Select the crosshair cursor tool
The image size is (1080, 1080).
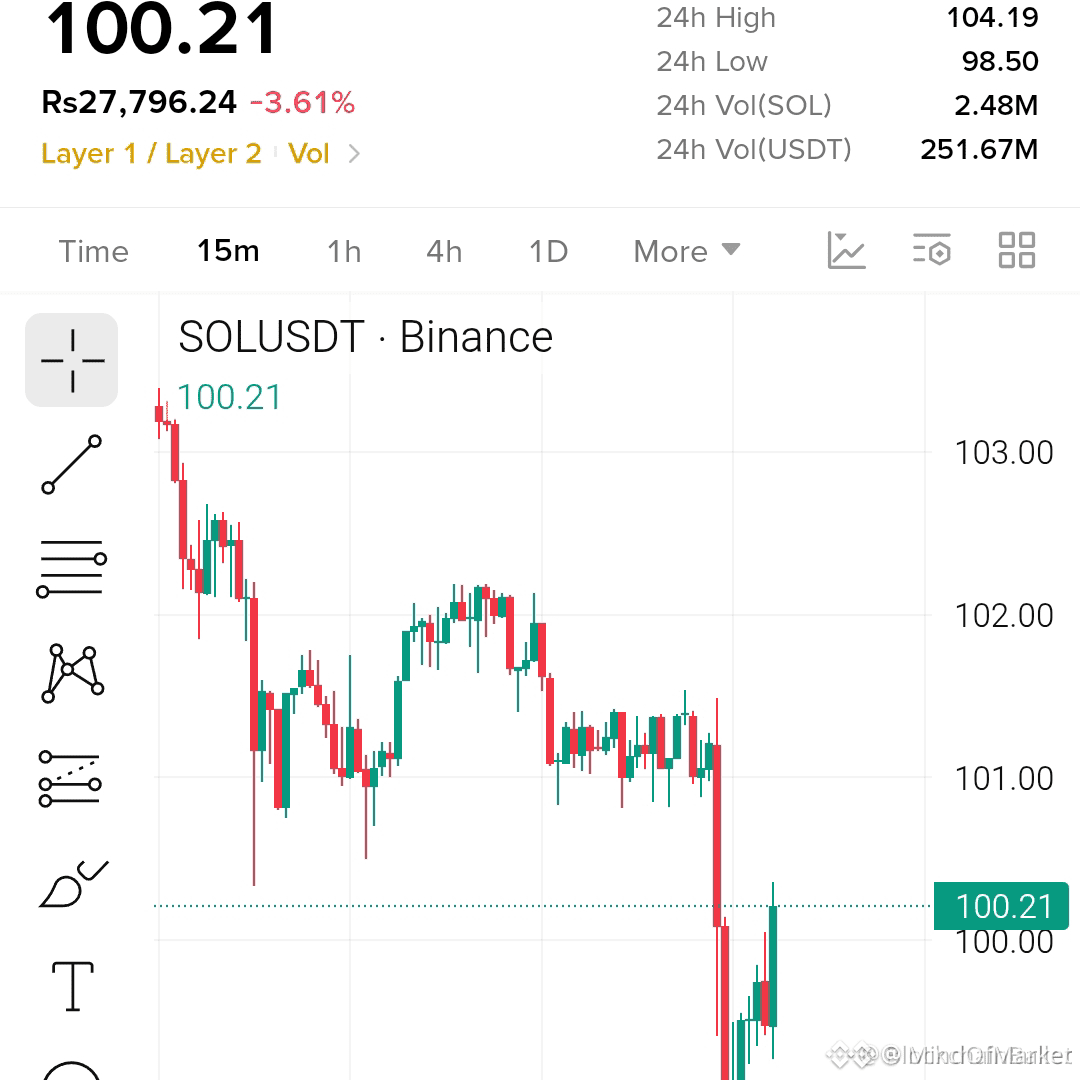[x=72, y=360]
